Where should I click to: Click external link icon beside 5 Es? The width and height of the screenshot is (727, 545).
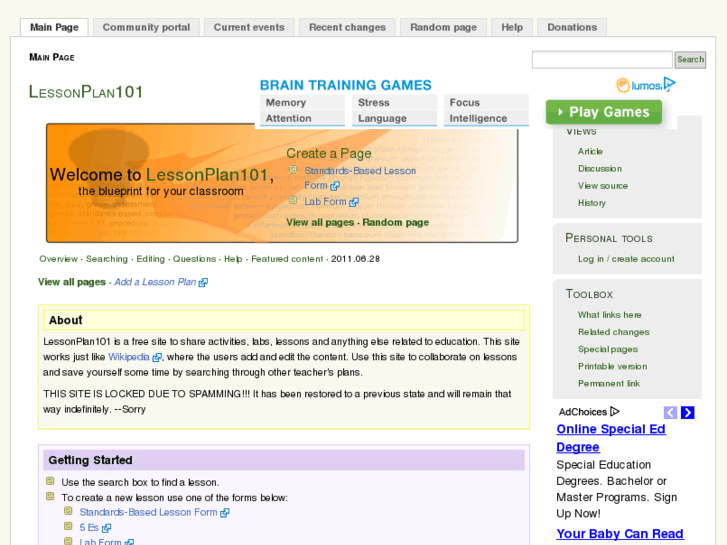tap(106, 528)
